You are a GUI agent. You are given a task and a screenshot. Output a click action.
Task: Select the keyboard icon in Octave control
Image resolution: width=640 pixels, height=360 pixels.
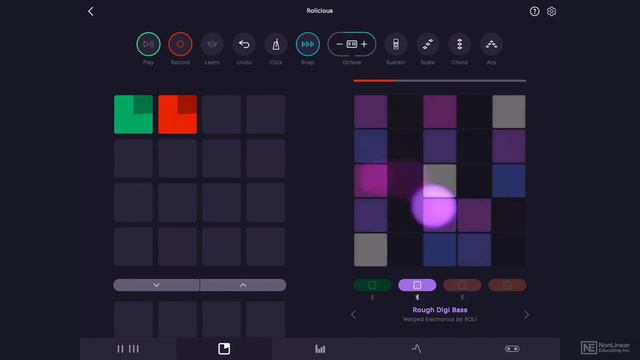point(352,44)
